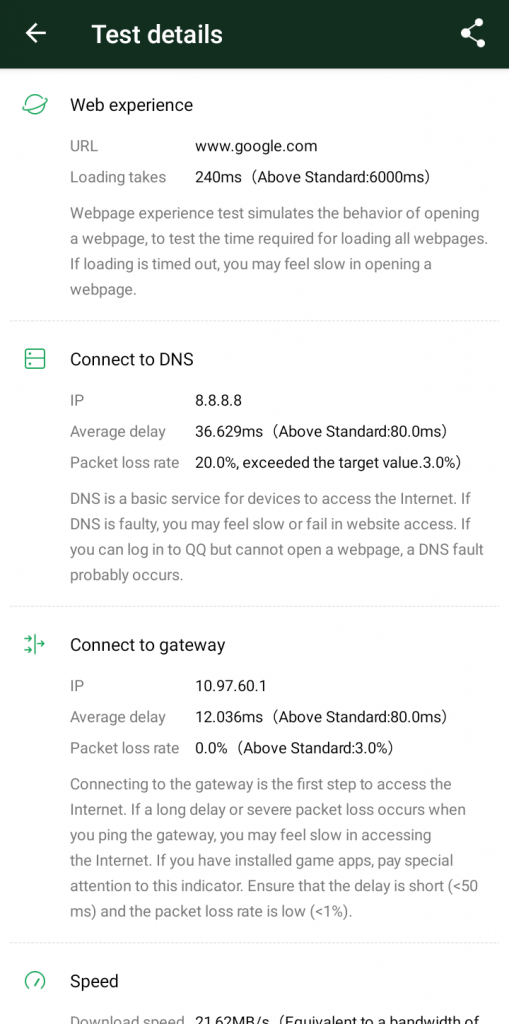Viewport: 509px width, 1024px height.
Task: Click the Connect to DNS server icon
Action: pyautogui.click(x=35, y=359)
